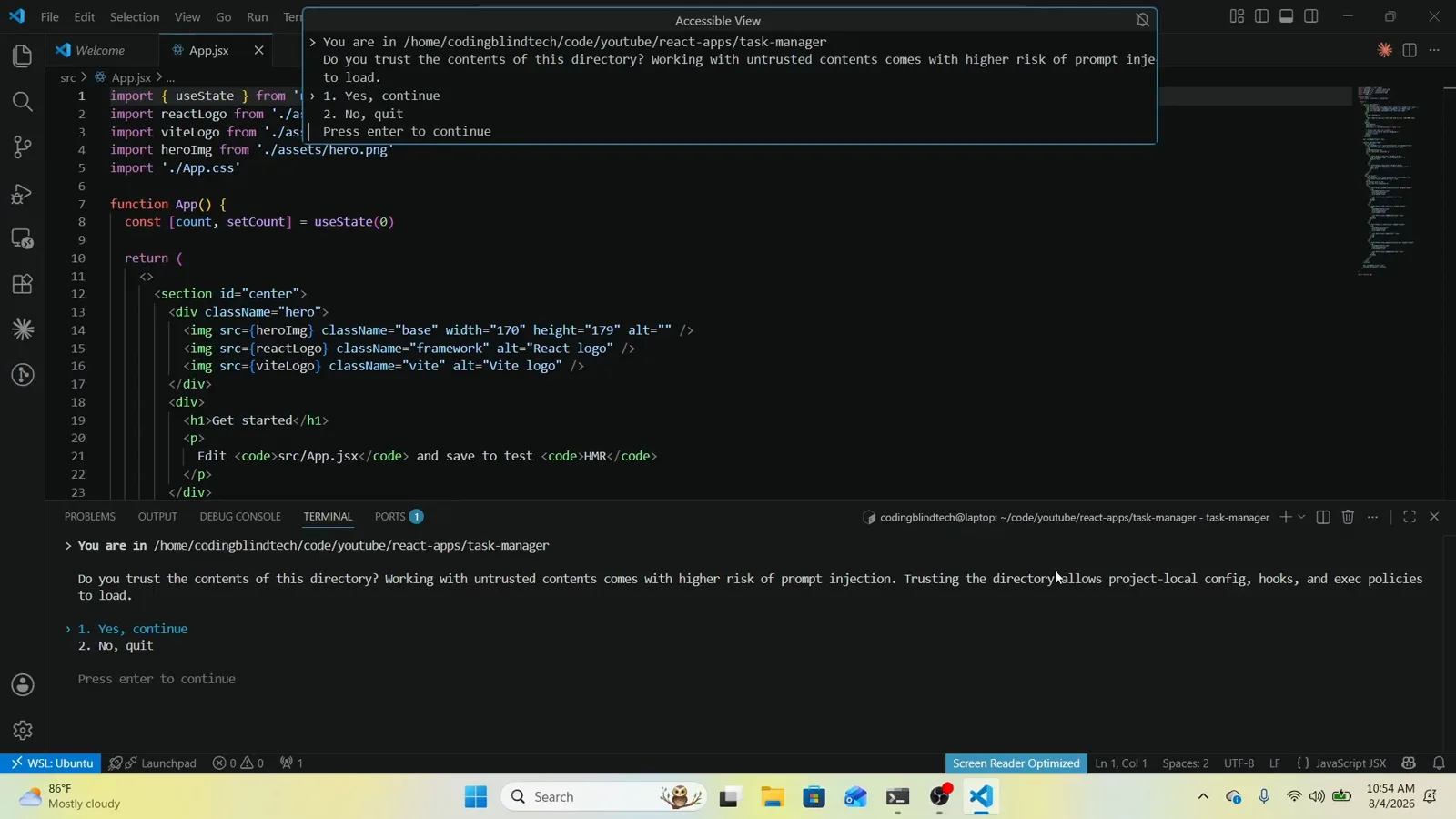Open notifications bell in status bar
1456x819 pixels.
point(1439,763)
